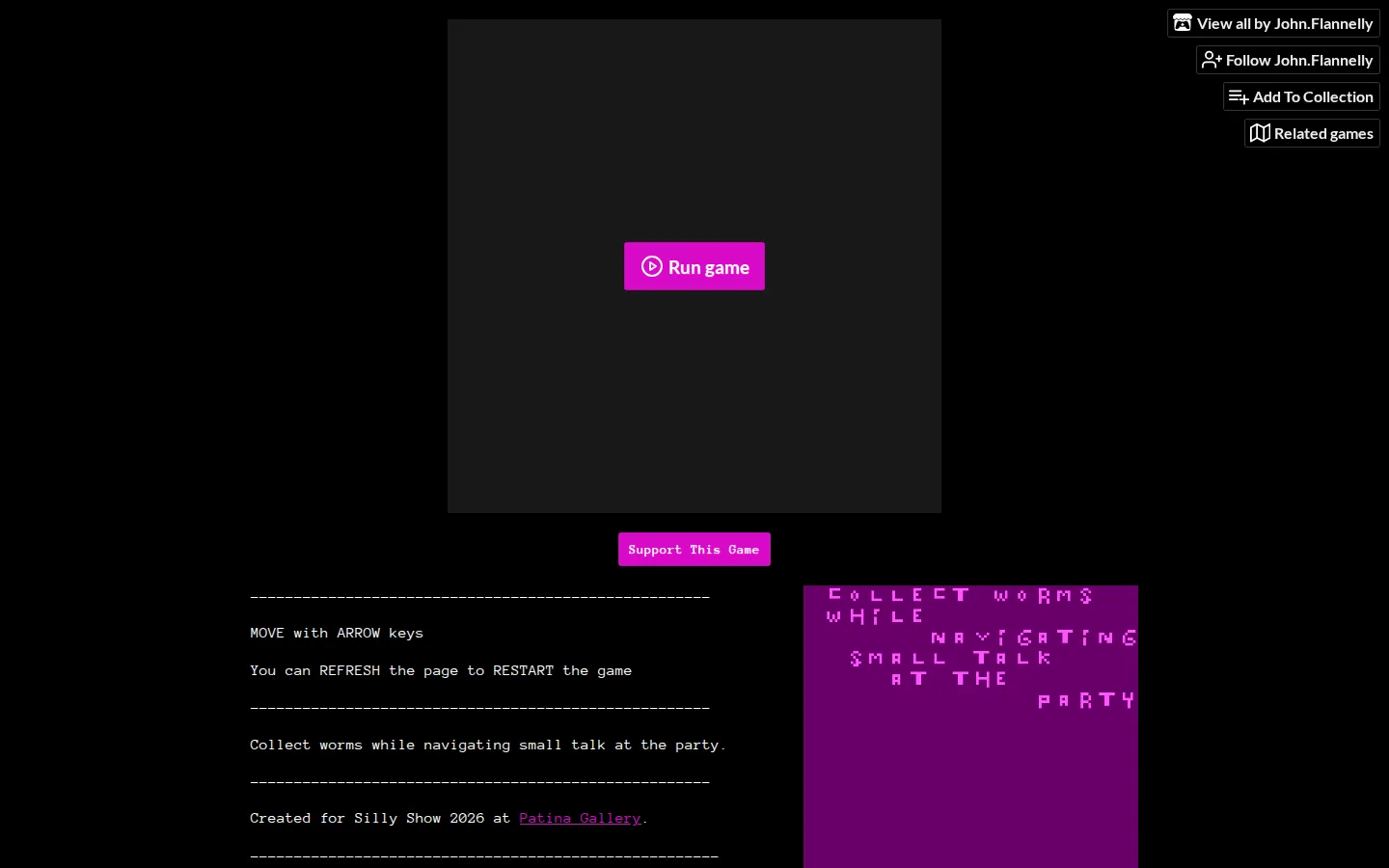Click the Run game button

(694, 266)
